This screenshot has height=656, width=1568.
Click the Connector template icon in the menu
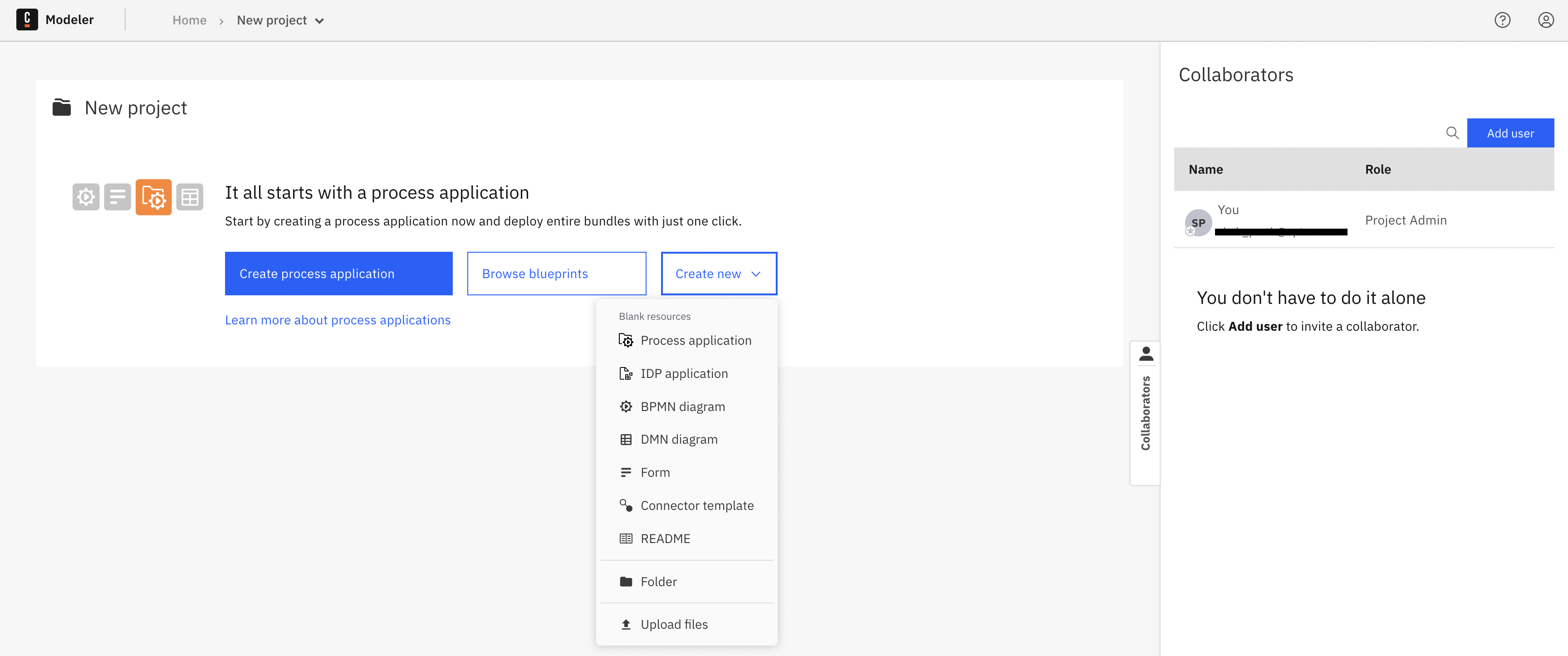point(625,505)
